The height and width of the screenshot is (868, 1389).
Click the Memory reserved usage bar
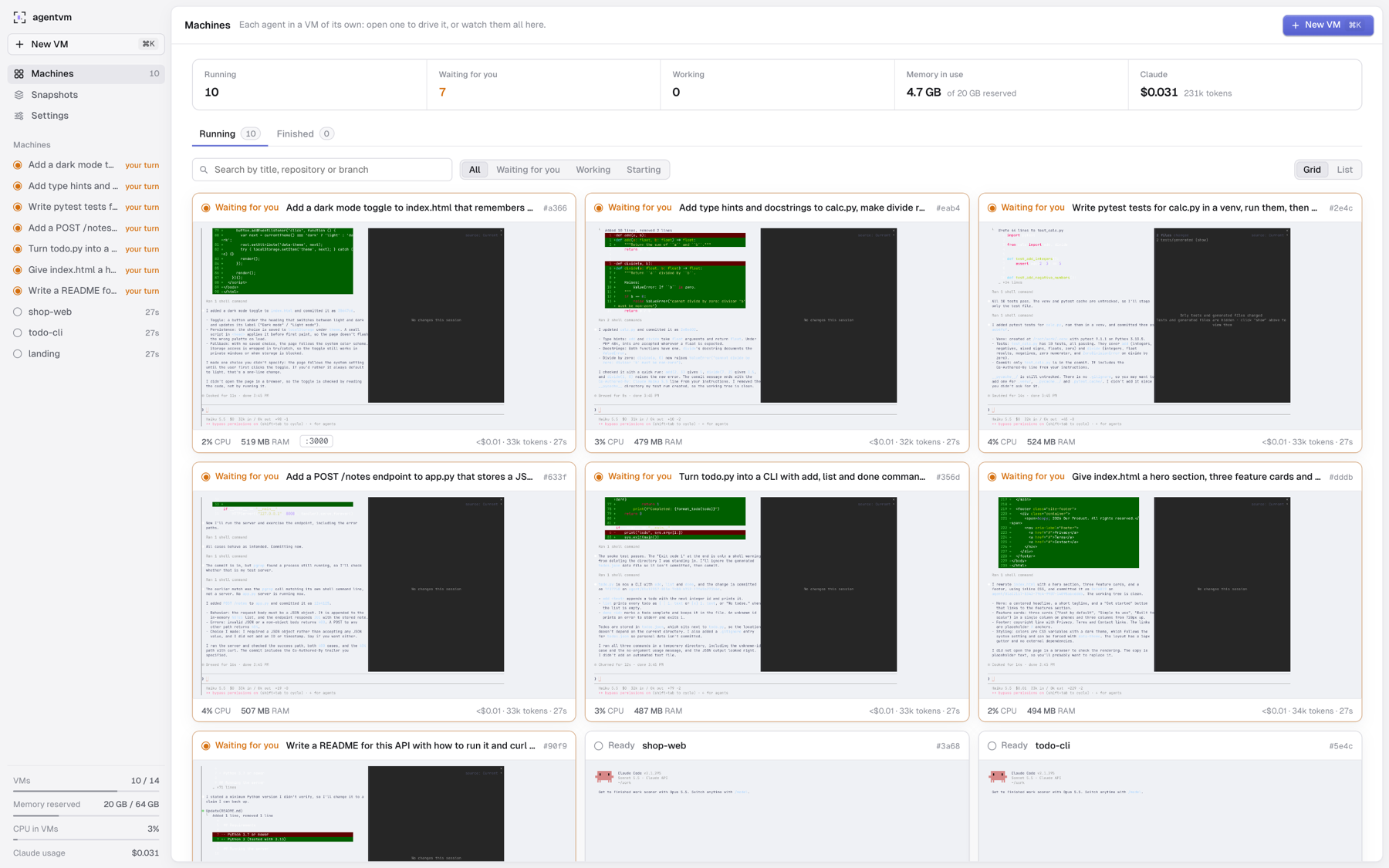86,815
